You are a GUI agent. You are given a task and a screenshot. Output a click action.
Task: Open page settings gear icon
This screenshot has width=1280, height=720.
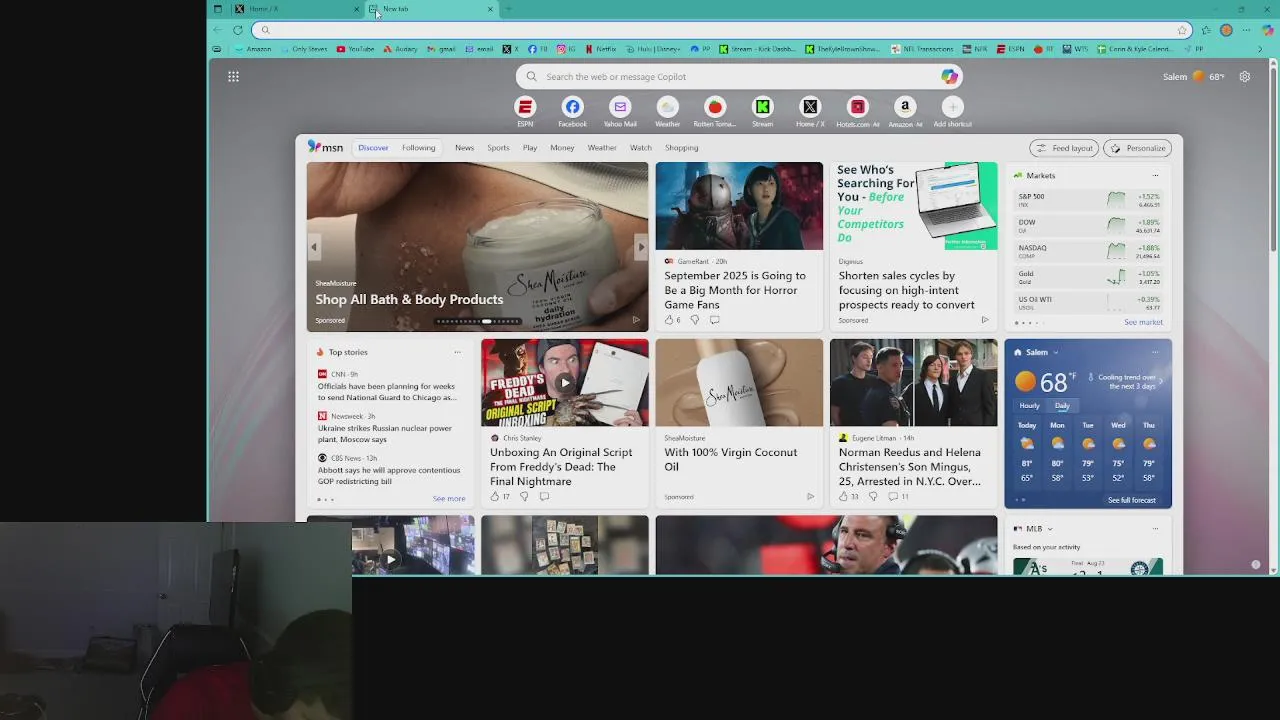point(1244,76)
